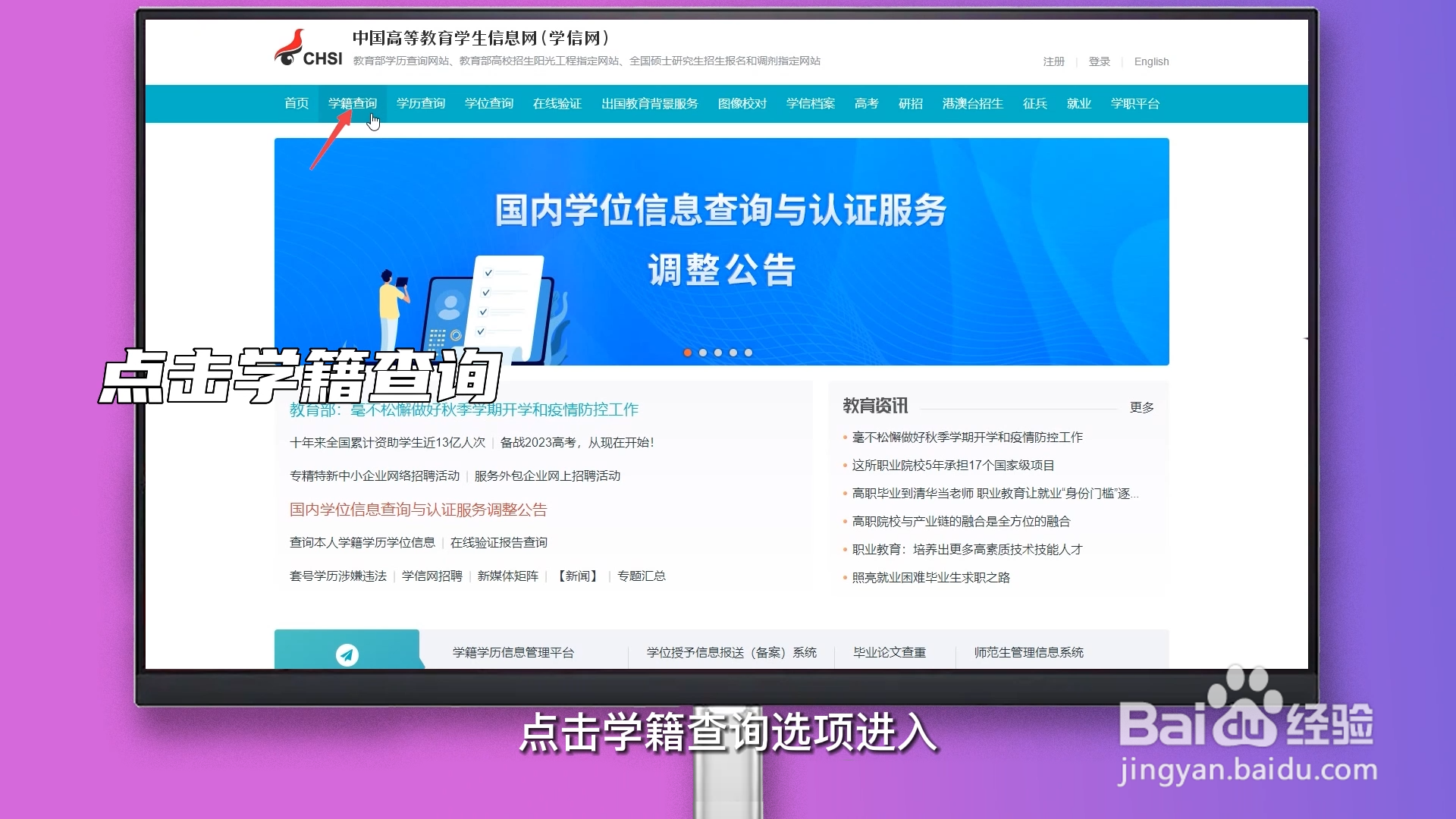The image size is (1456, 819).
Task: Open the 学信档案 navigation item
Action: click(811, 103)
